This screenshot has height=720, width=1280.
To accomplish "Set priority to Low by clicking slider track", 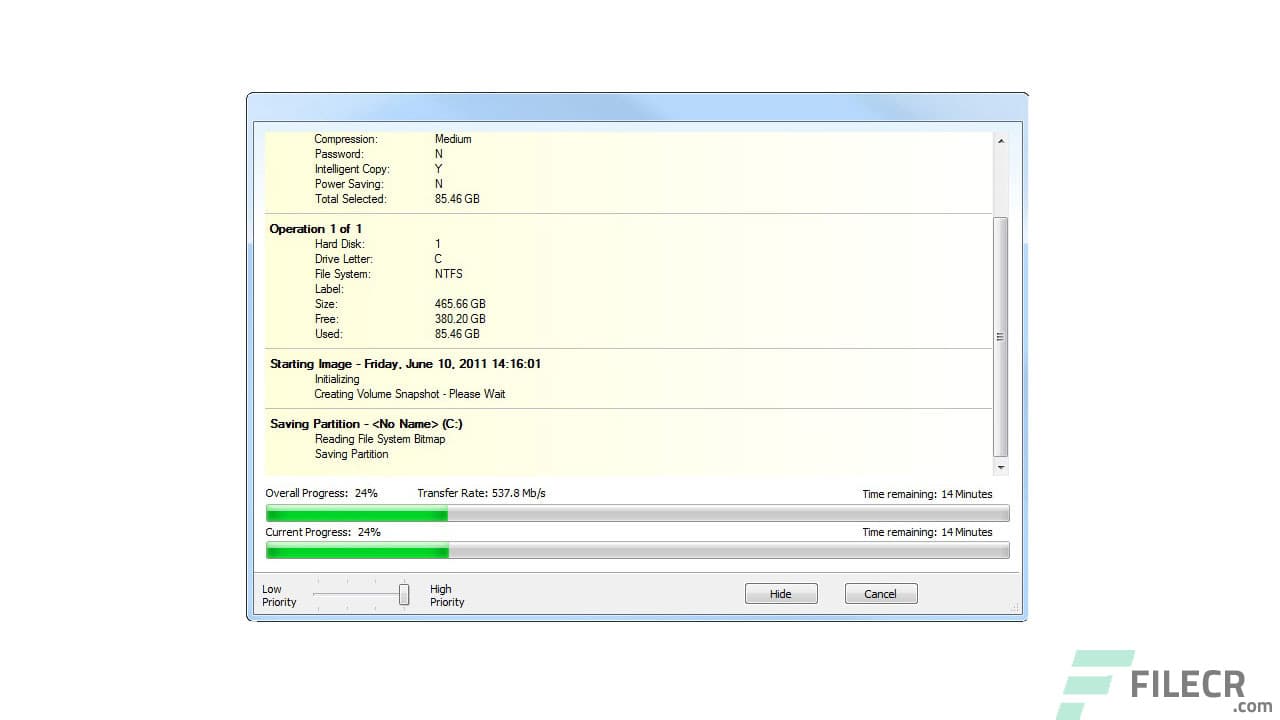I will pyautogui.click(x=320, y=593).
